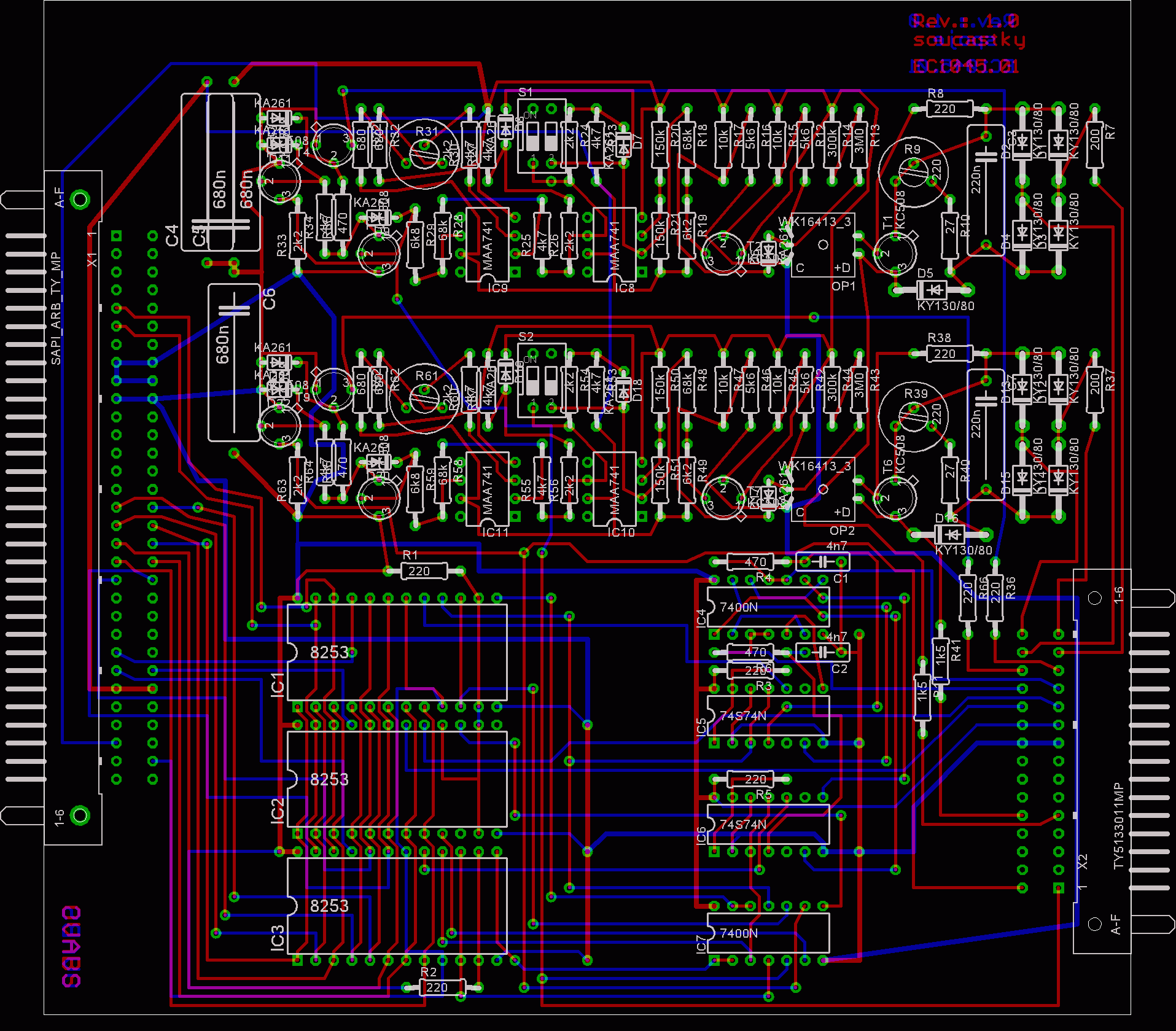Toggle position 2 of DIP switch S1
This screenshot has height=1031, width=1176.
tap(551, 136)
